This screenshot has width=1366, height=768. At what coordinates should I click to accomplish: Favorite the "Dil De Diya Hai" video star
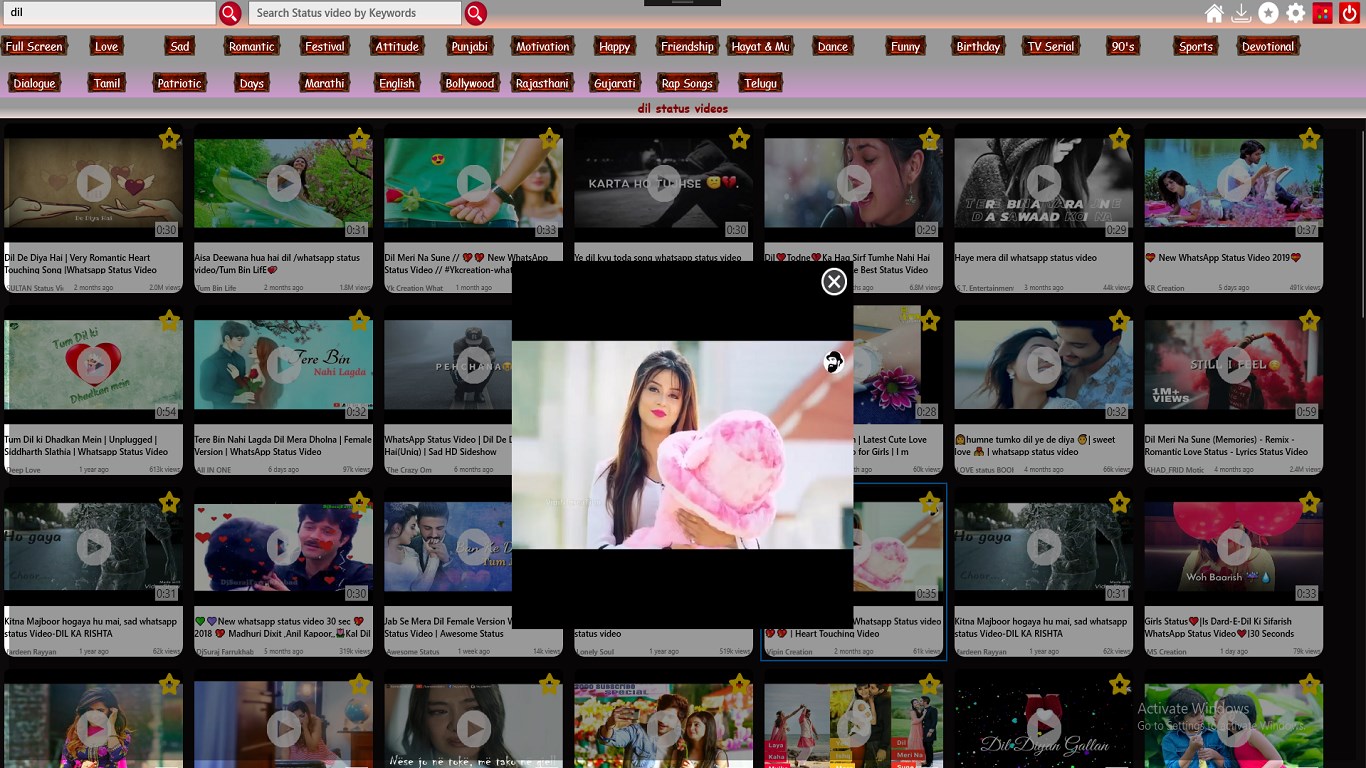coord(169,139)
